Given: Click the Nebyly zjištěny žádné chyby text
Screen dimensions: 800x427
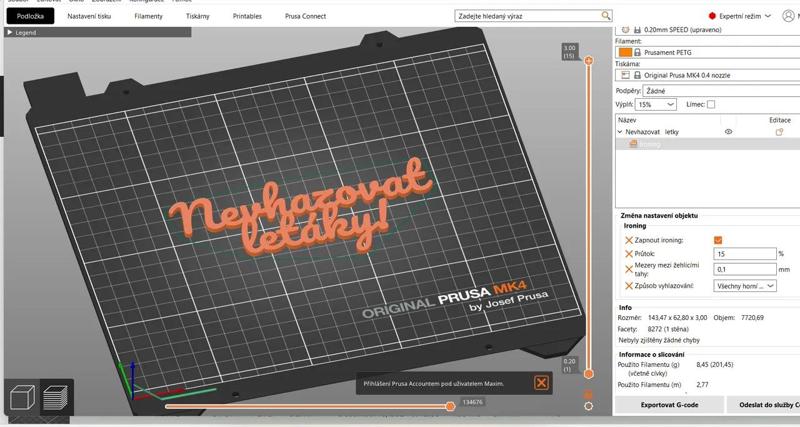Looking at the screenshot, I should pyautogui.click(x=659, y=340).
